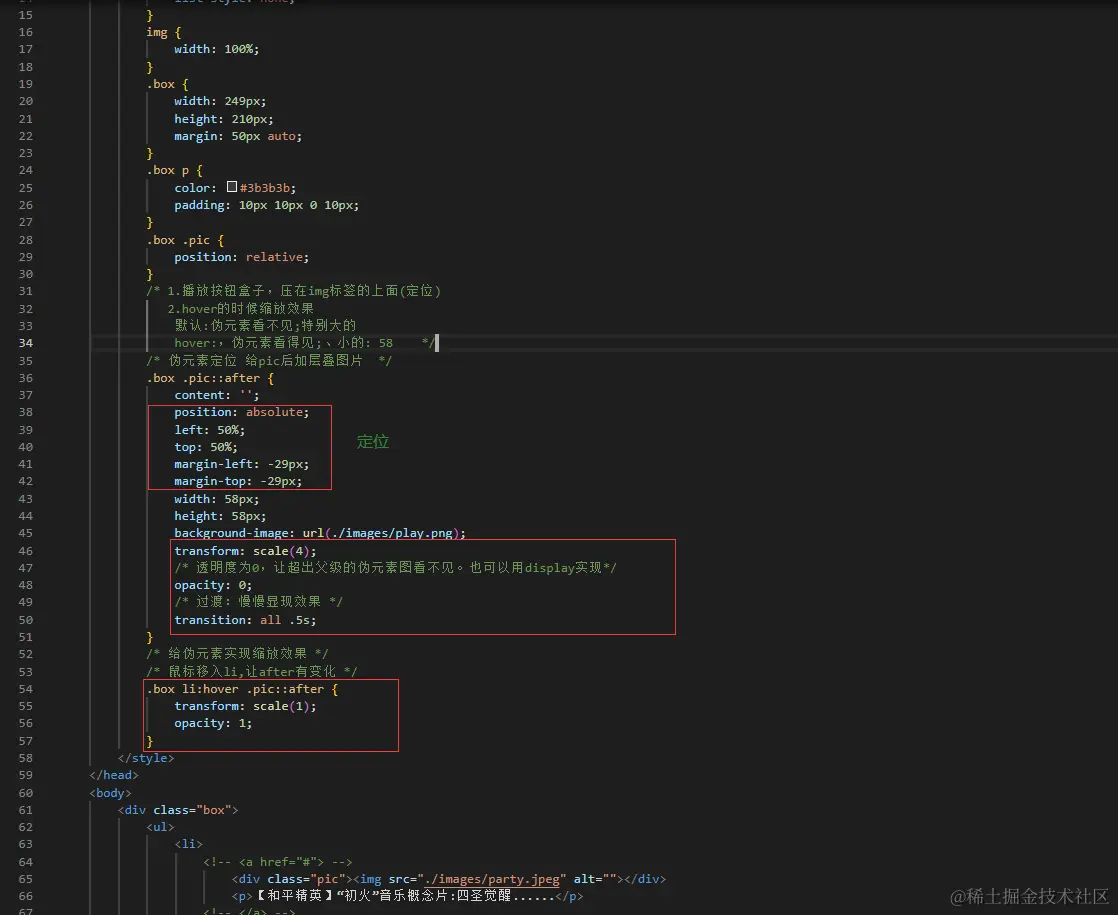Select the ".box p {" selector line
This screenshot has width=1118, height=915.
(175, 170)
